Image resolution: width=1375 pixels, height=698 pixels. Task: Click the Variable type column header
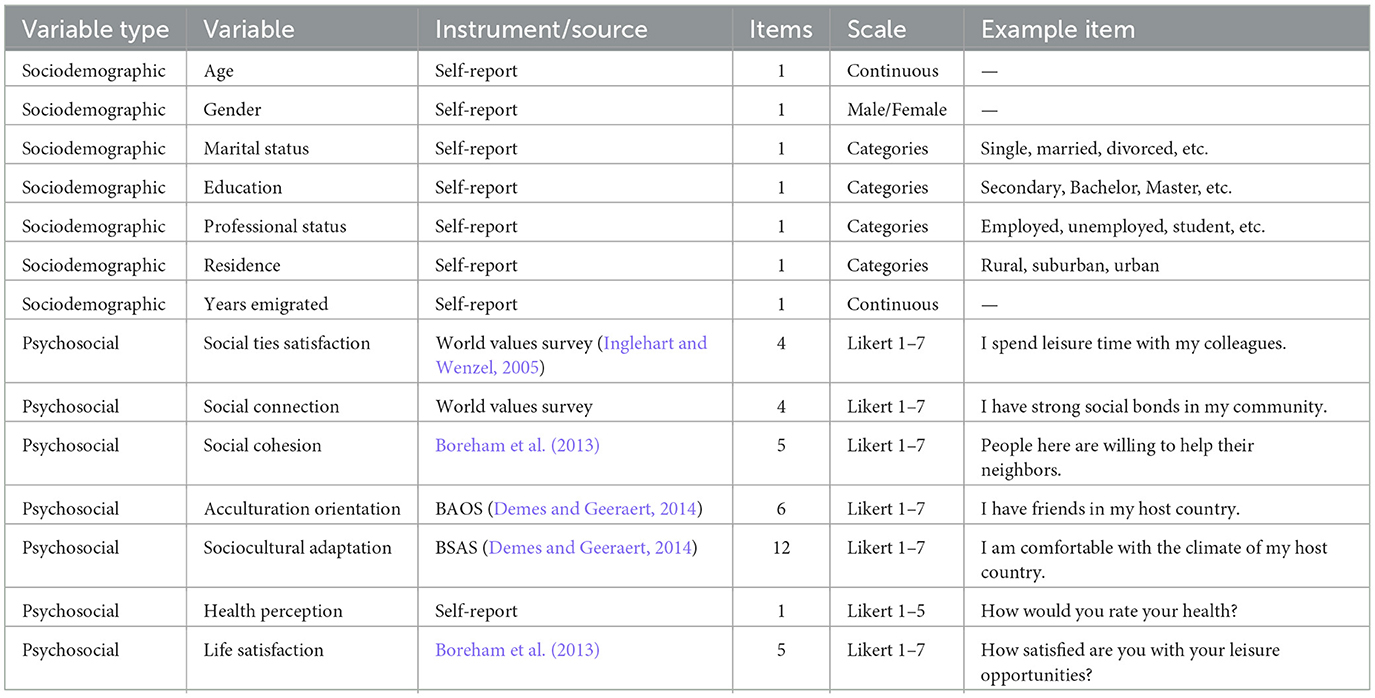[x=95, y=30]
